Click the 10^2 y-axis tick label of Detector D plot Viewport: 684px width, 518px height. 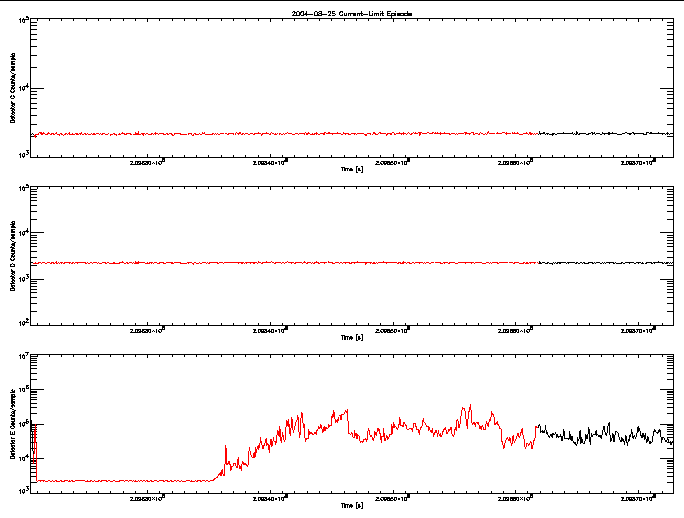[x=24, y=323]
